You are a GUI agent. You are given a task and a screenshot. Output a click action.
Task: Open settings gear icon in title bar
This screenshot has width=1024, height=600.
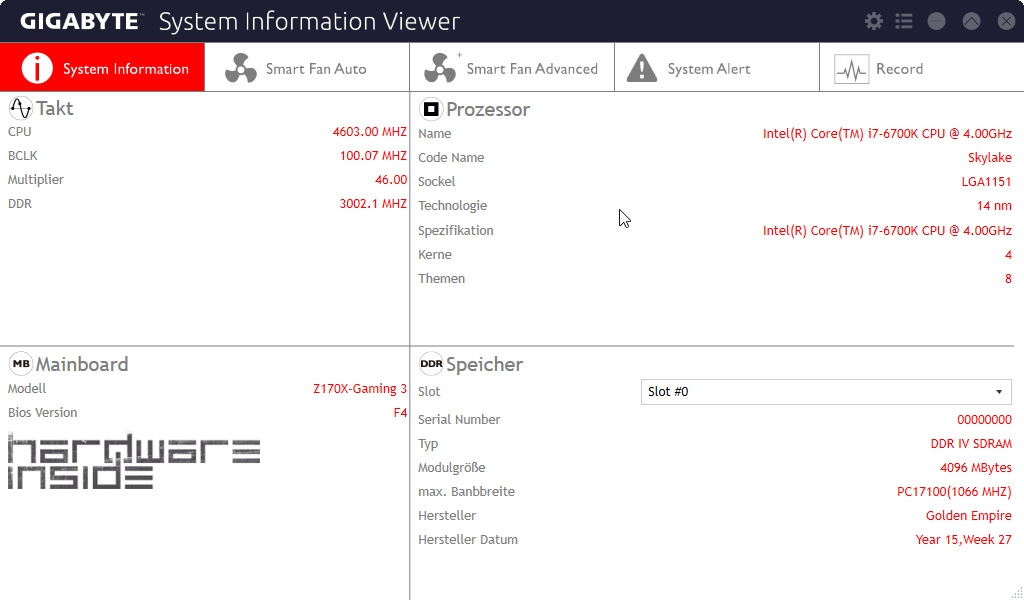pos(873,22)
